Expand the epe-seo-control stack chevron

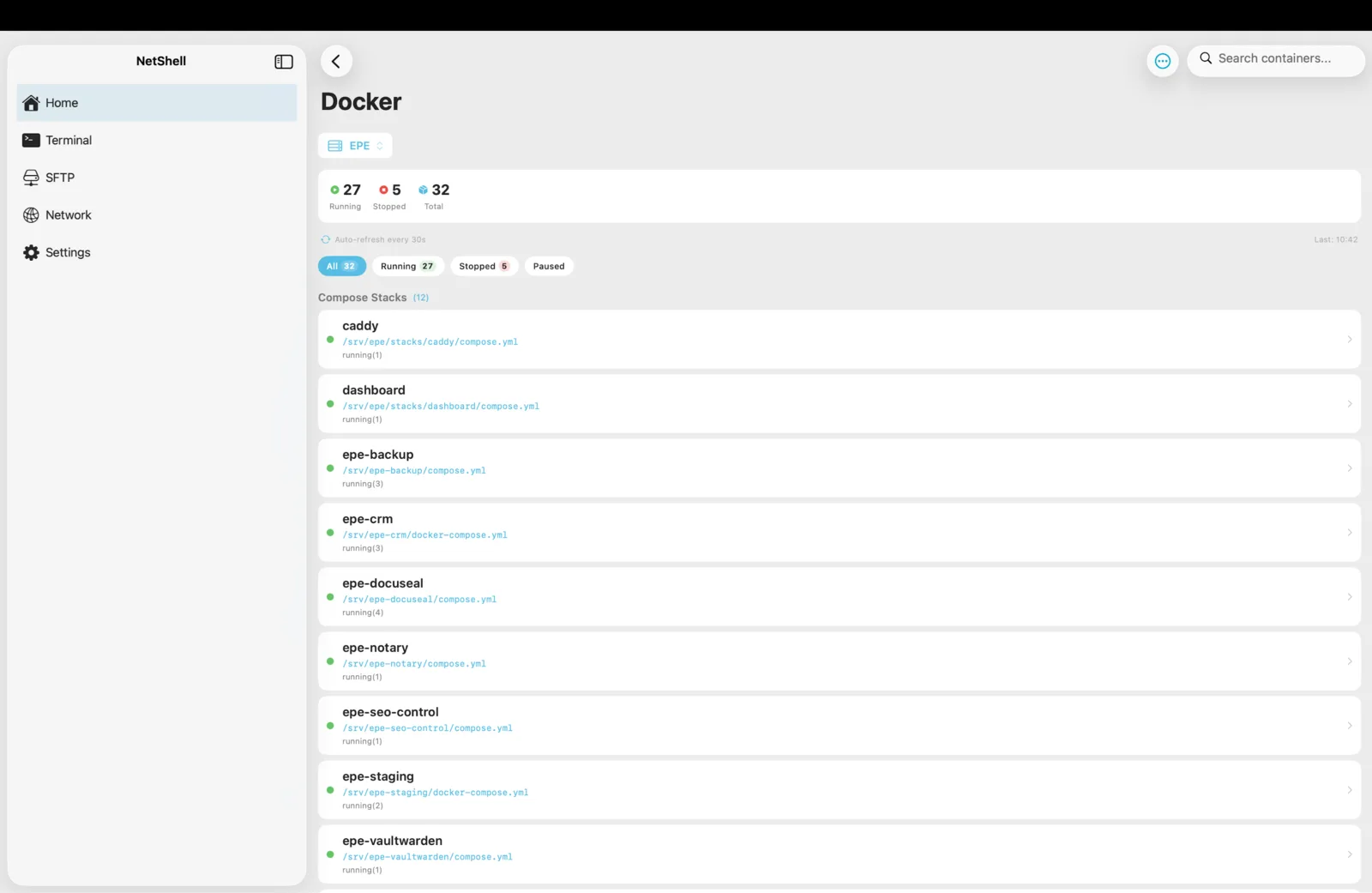(1349, 726)
